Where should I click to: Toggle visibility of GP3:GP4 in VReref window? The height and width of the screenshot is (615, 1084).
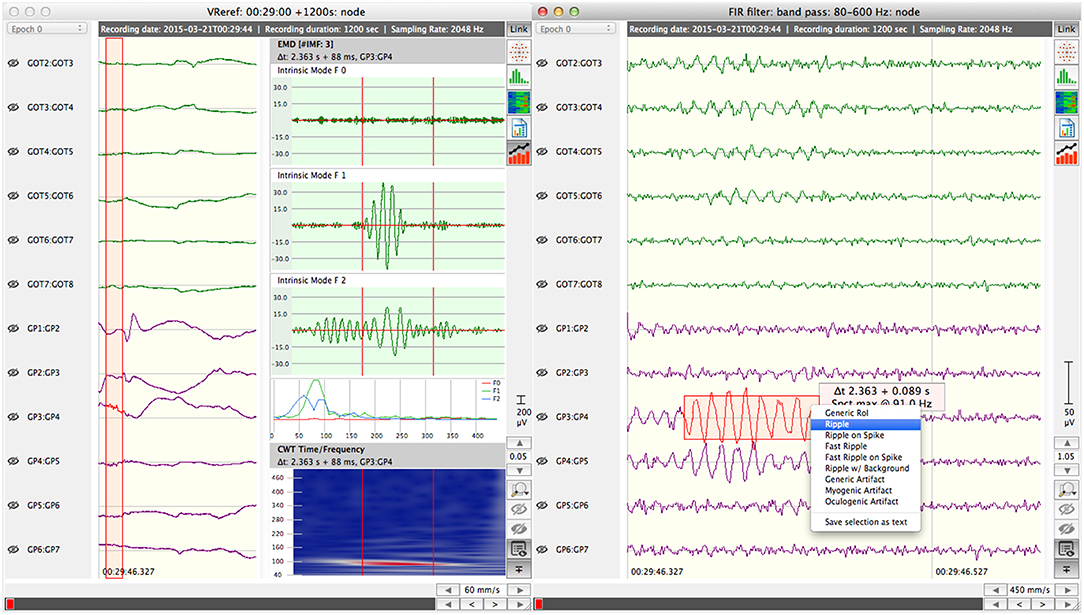13,417
